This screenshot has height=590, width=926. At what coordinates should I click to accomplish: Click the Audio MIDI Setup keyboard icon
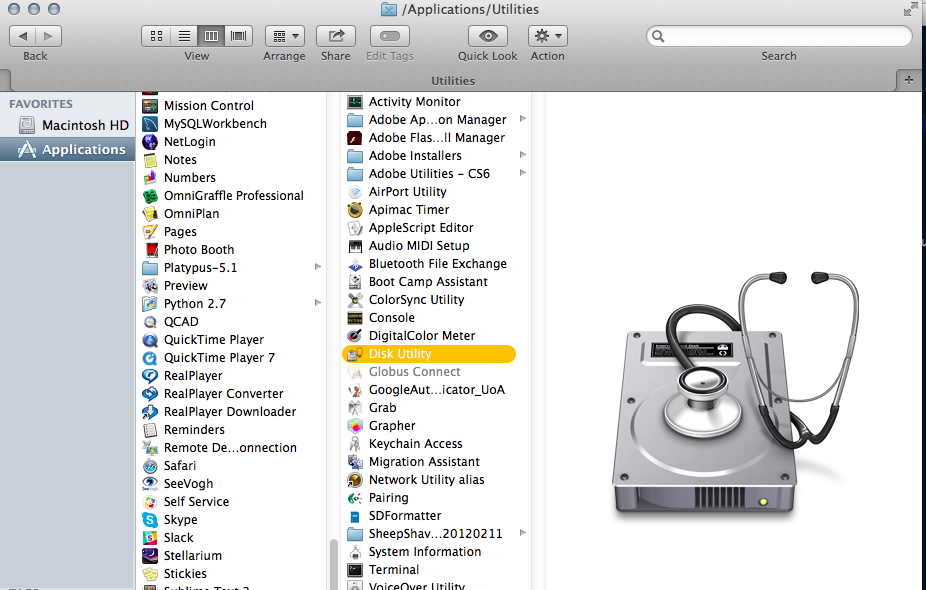click(x=355, y=246)
